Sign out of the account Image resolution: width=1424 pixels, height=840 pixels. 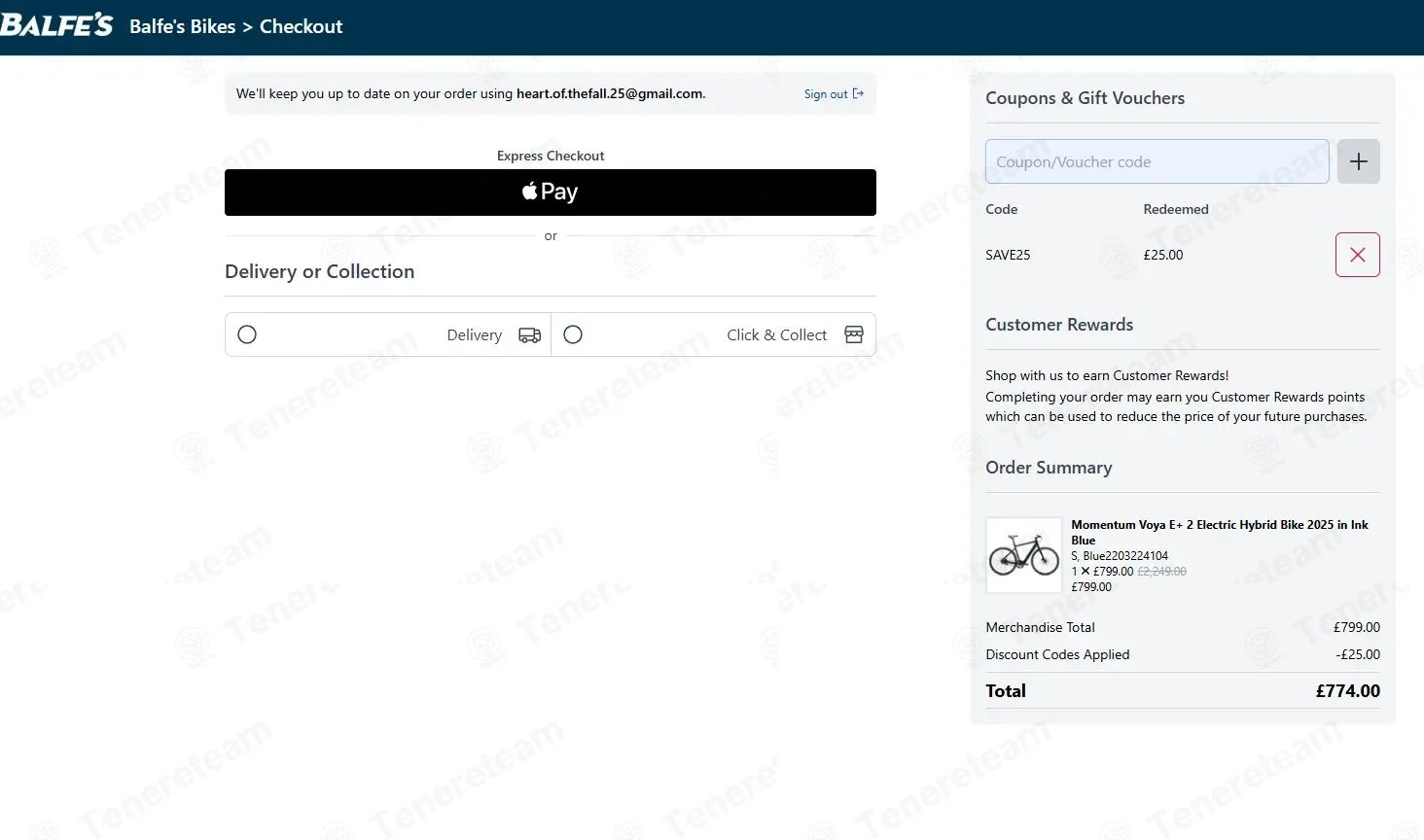(834, 94)
